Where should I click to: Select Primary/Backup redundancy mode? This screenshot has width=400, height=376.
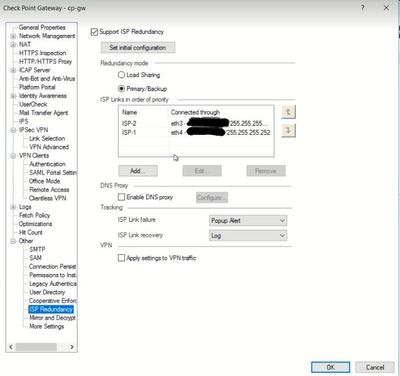pos(122,89)
